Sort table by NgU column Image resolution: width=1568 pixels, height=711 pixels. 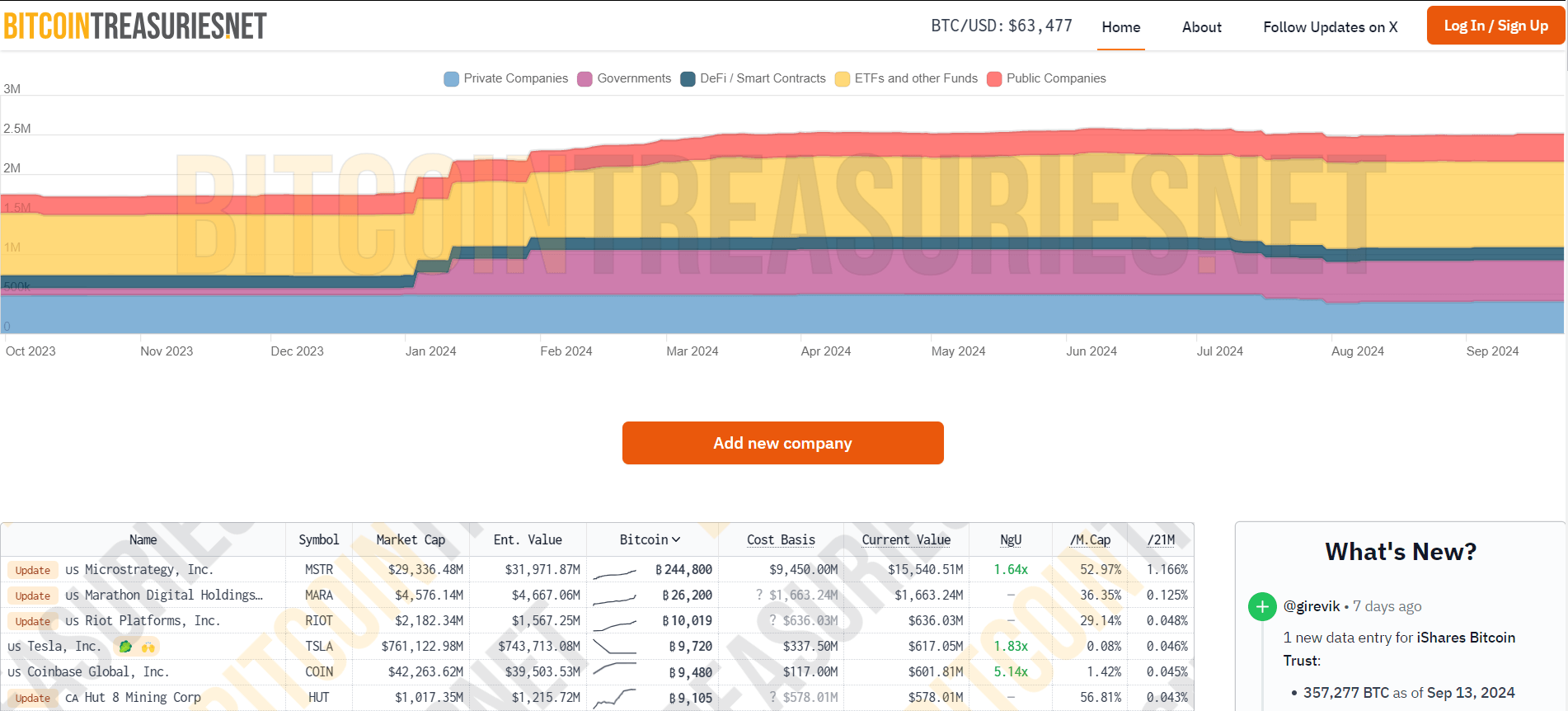[x=1011, y=539]
